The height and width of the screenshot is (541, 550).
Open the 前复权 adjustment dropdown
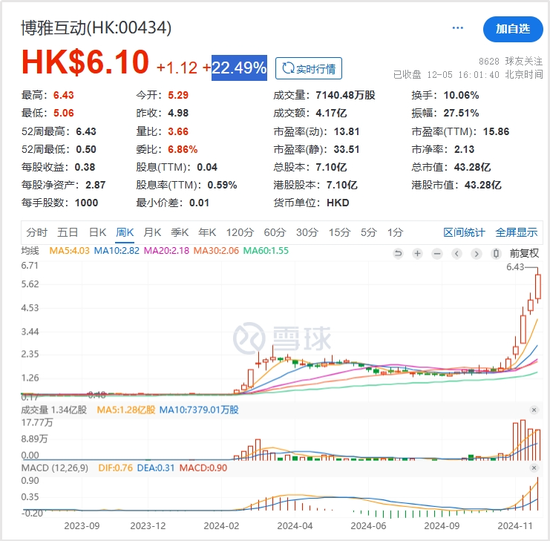[524, 253]
